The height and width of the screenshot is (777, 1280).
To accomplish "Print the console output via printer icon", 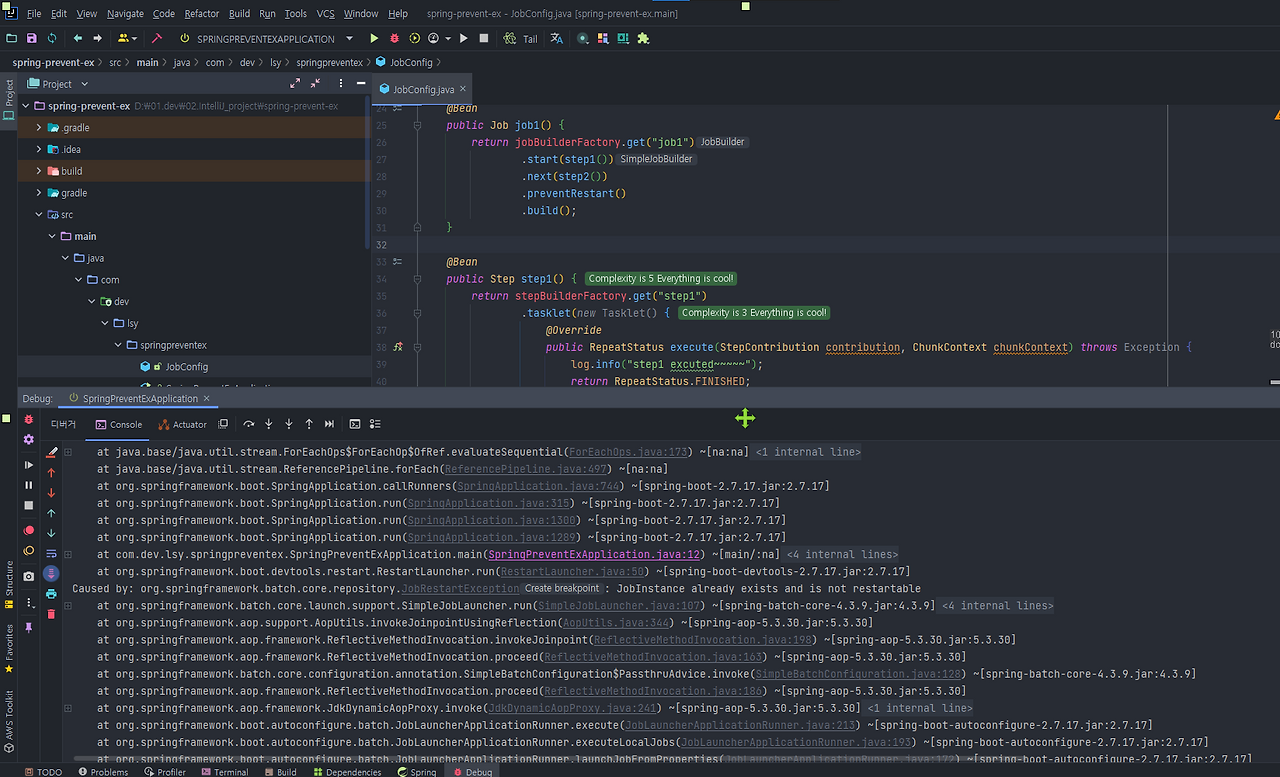I will click(51, 593).
